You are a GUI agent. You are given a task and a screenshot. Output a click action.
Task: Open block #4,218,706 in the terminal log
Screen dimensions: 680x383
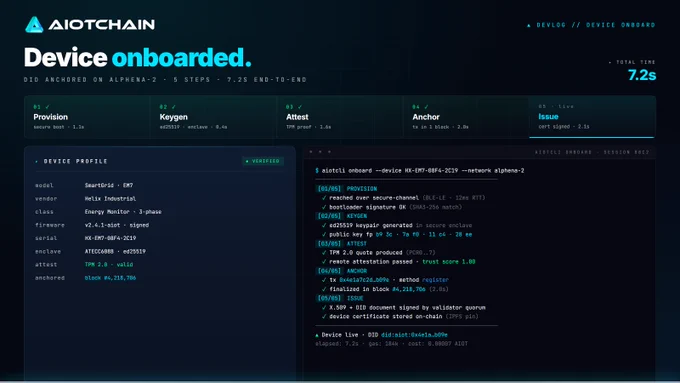(409, 289)
